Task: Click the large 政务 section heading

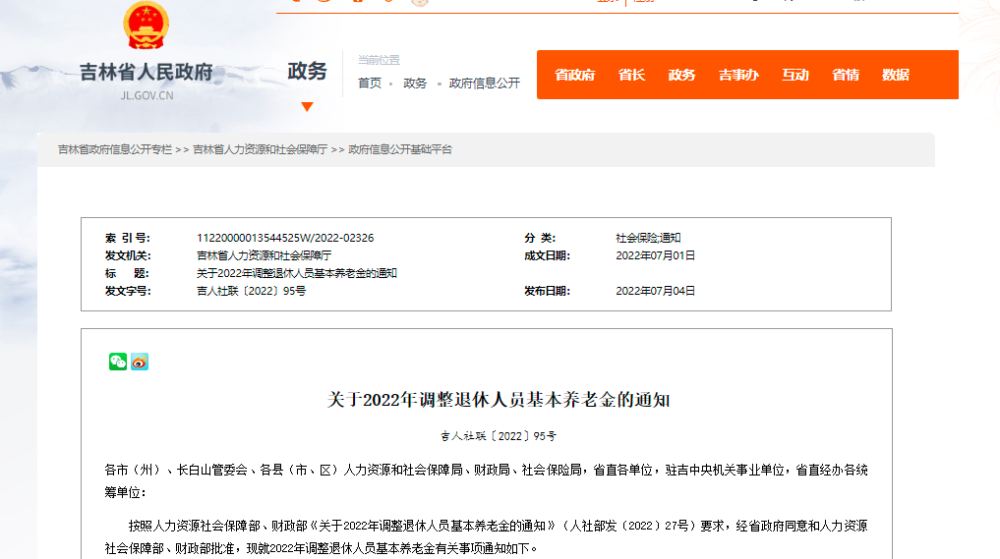Action: (307, 71)
